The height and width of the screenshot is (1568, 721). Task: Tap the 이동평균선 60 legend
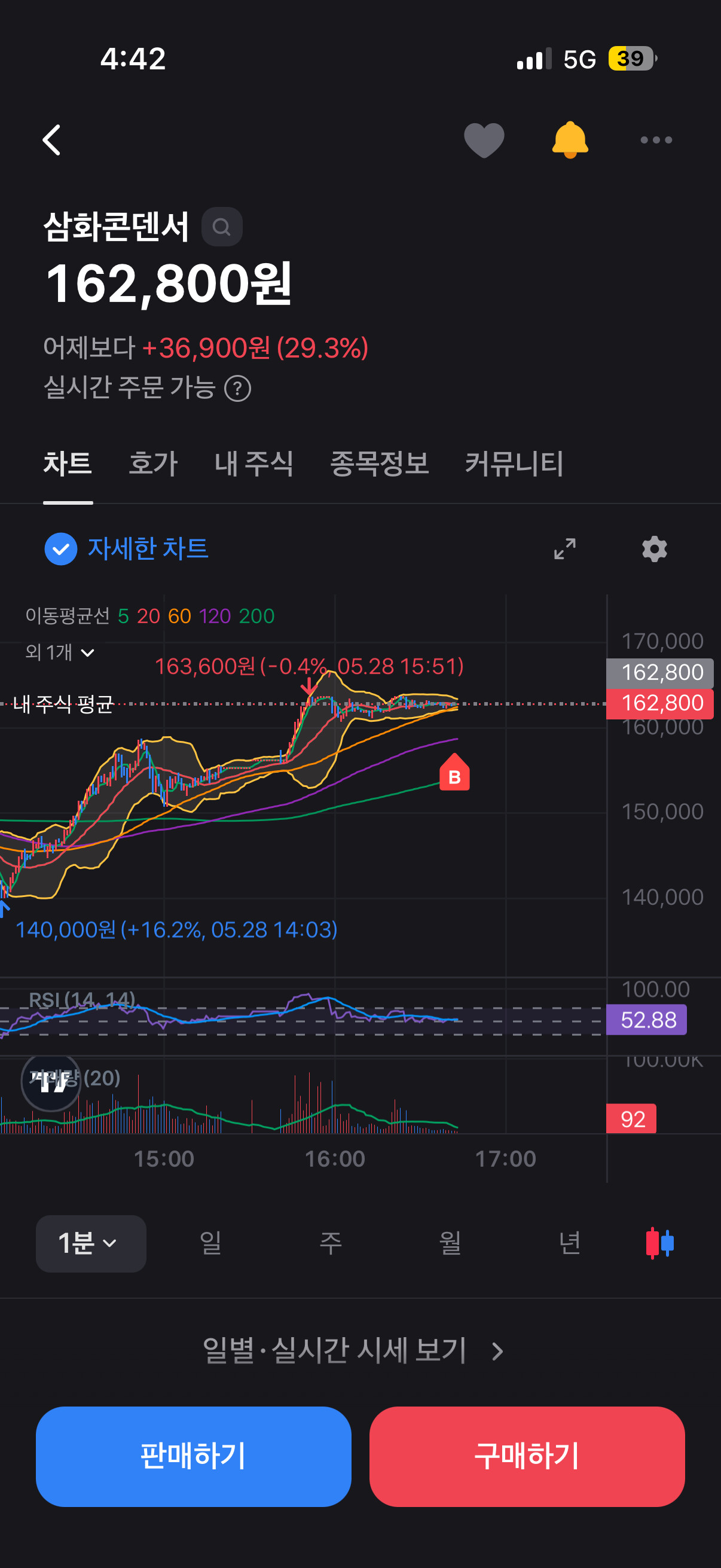179,616
